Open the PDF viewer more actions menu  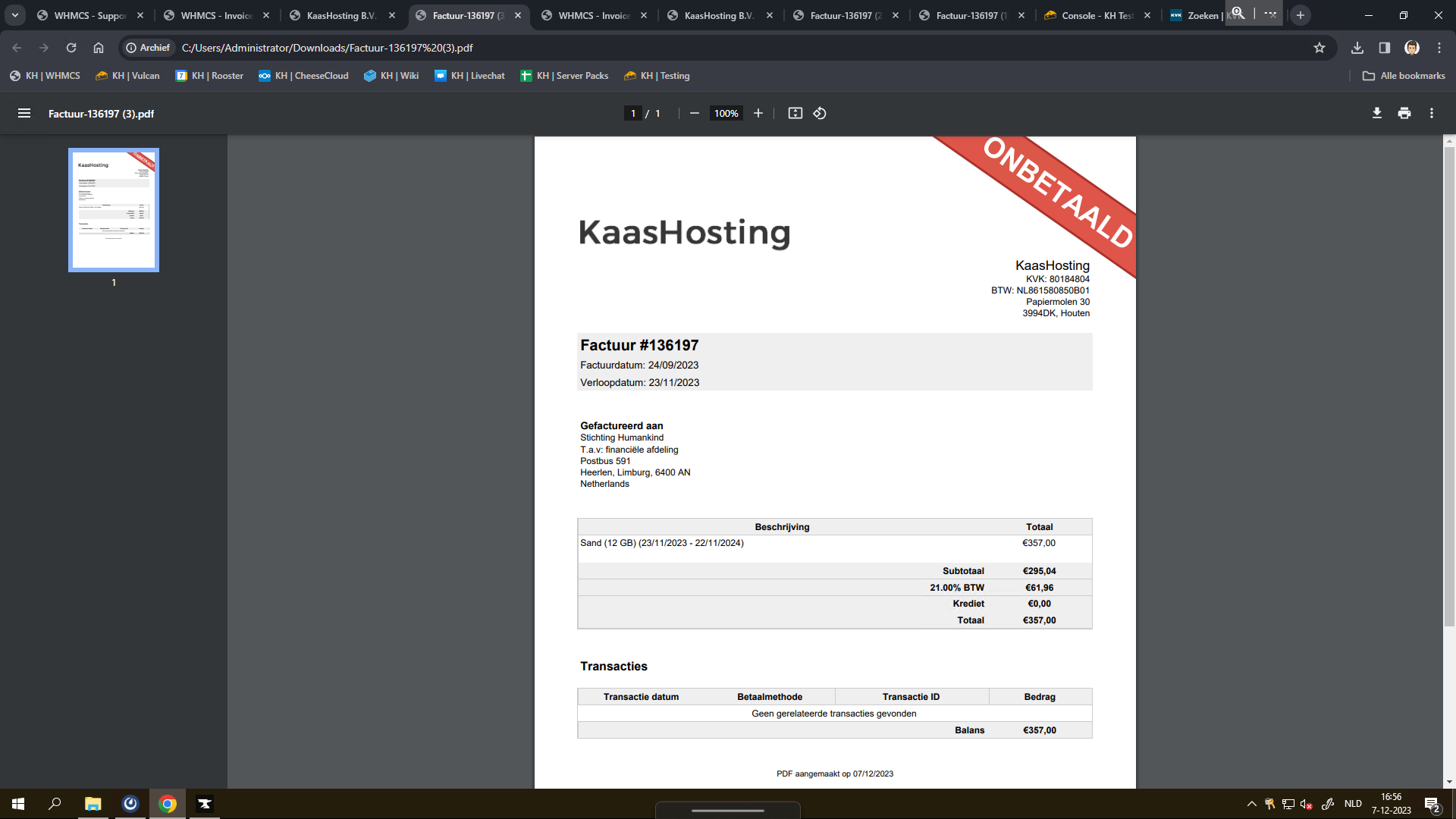tap(1431, 113)
